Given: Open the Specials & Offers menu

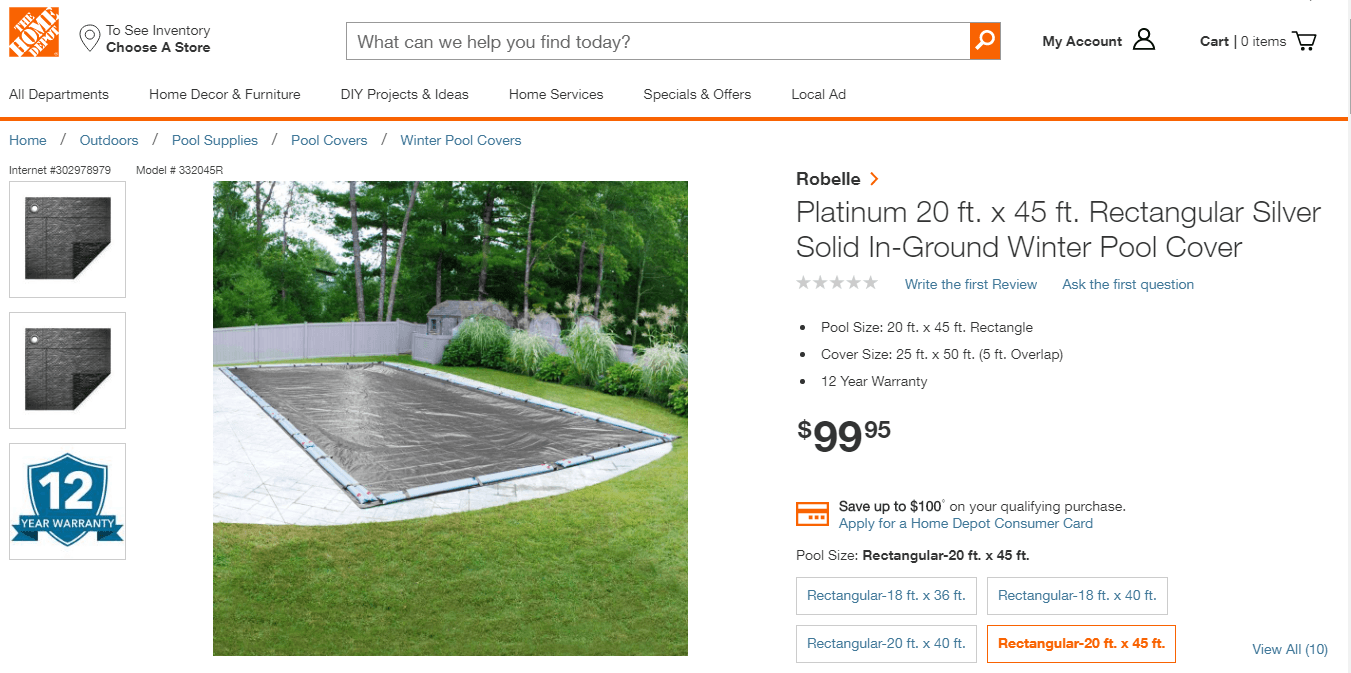Looking at the screenshot, I should [697, 94].
